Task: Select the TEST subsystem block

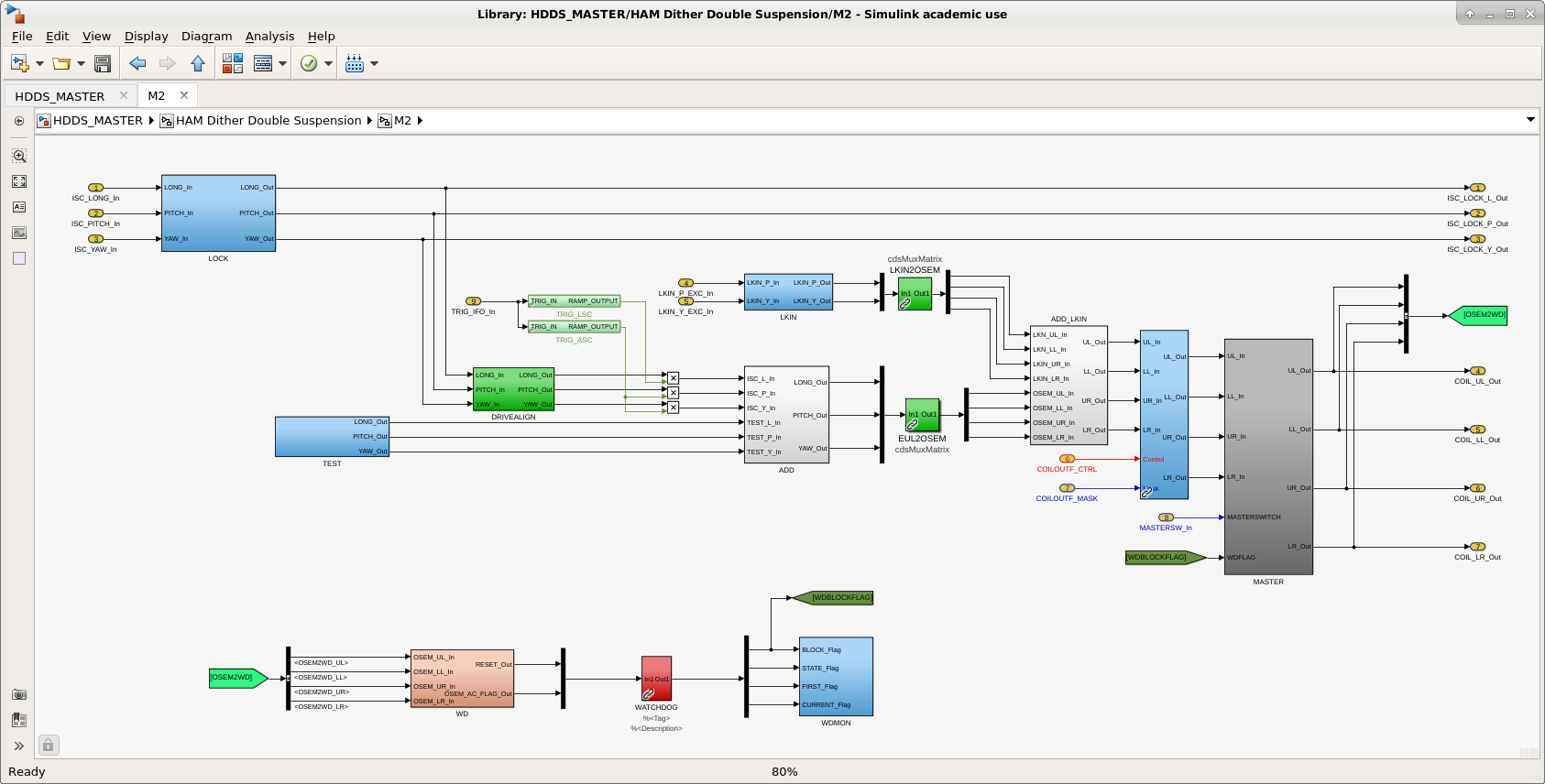Action: 332,437
